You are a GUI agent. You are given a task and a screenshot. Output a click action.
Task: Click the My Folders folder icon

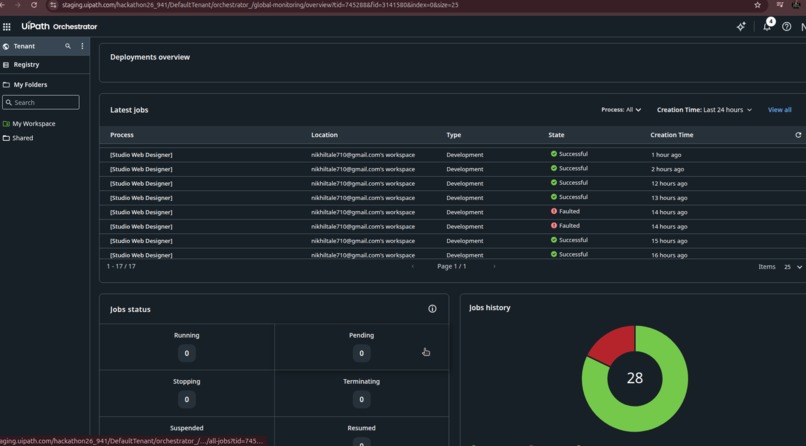point(6,85)
